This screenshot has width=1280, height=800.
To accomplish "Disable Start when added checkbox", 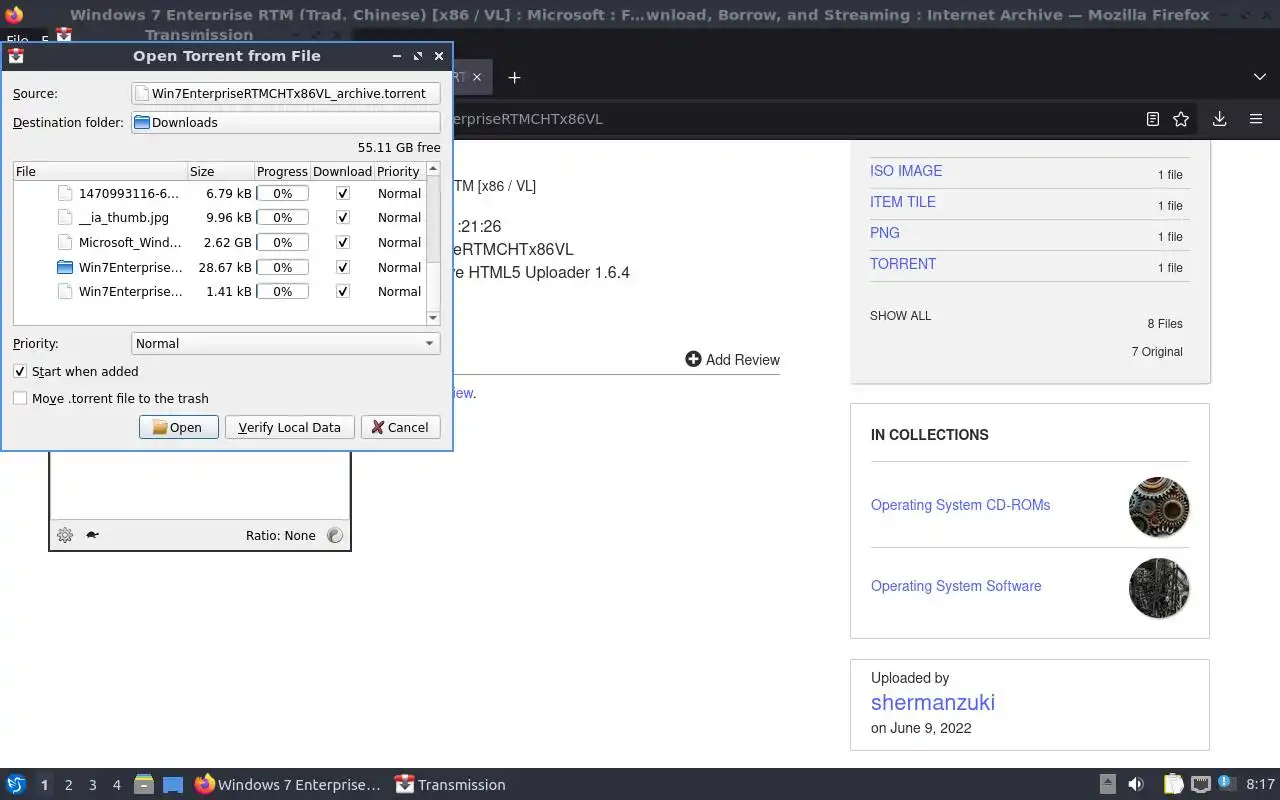I will pyautogui.click(x=20, y=371).
